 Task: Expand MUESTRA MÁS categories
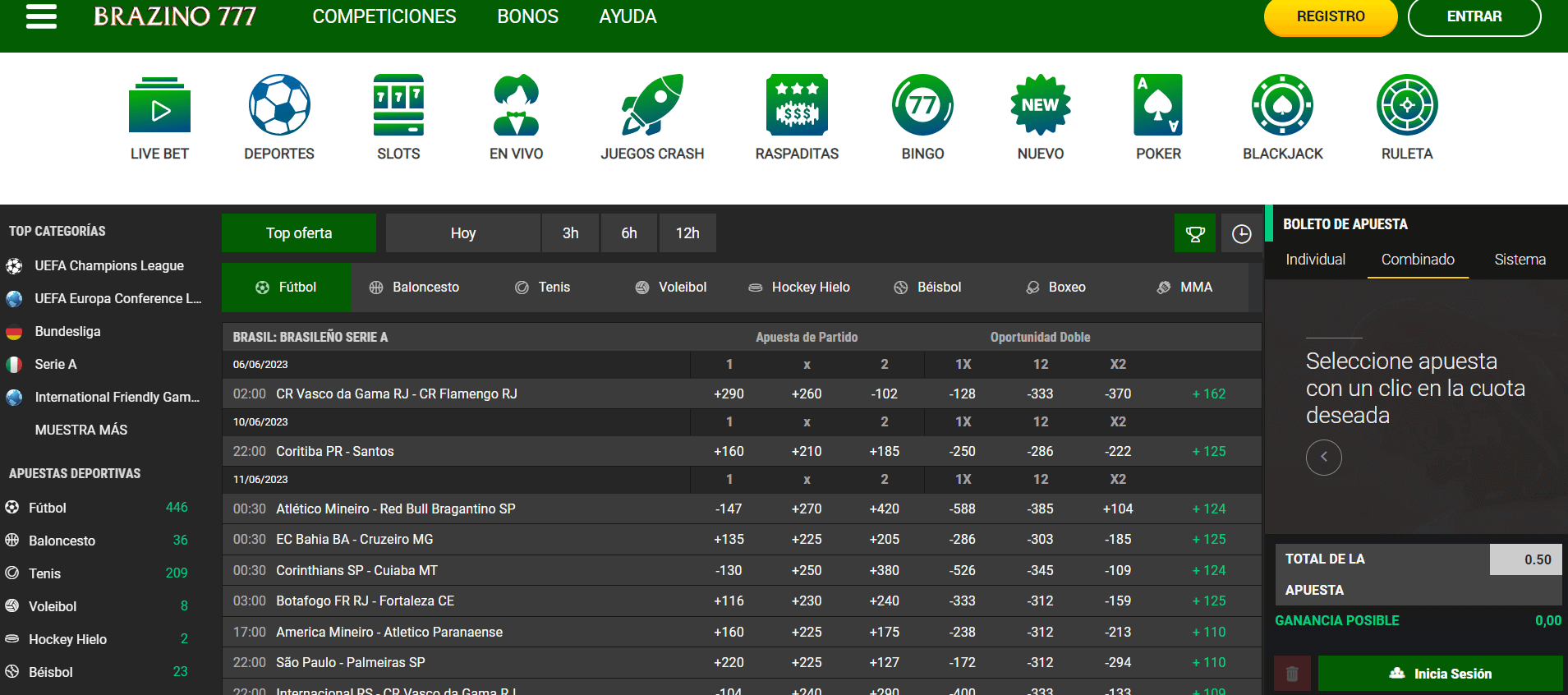[x=81, y=430]
